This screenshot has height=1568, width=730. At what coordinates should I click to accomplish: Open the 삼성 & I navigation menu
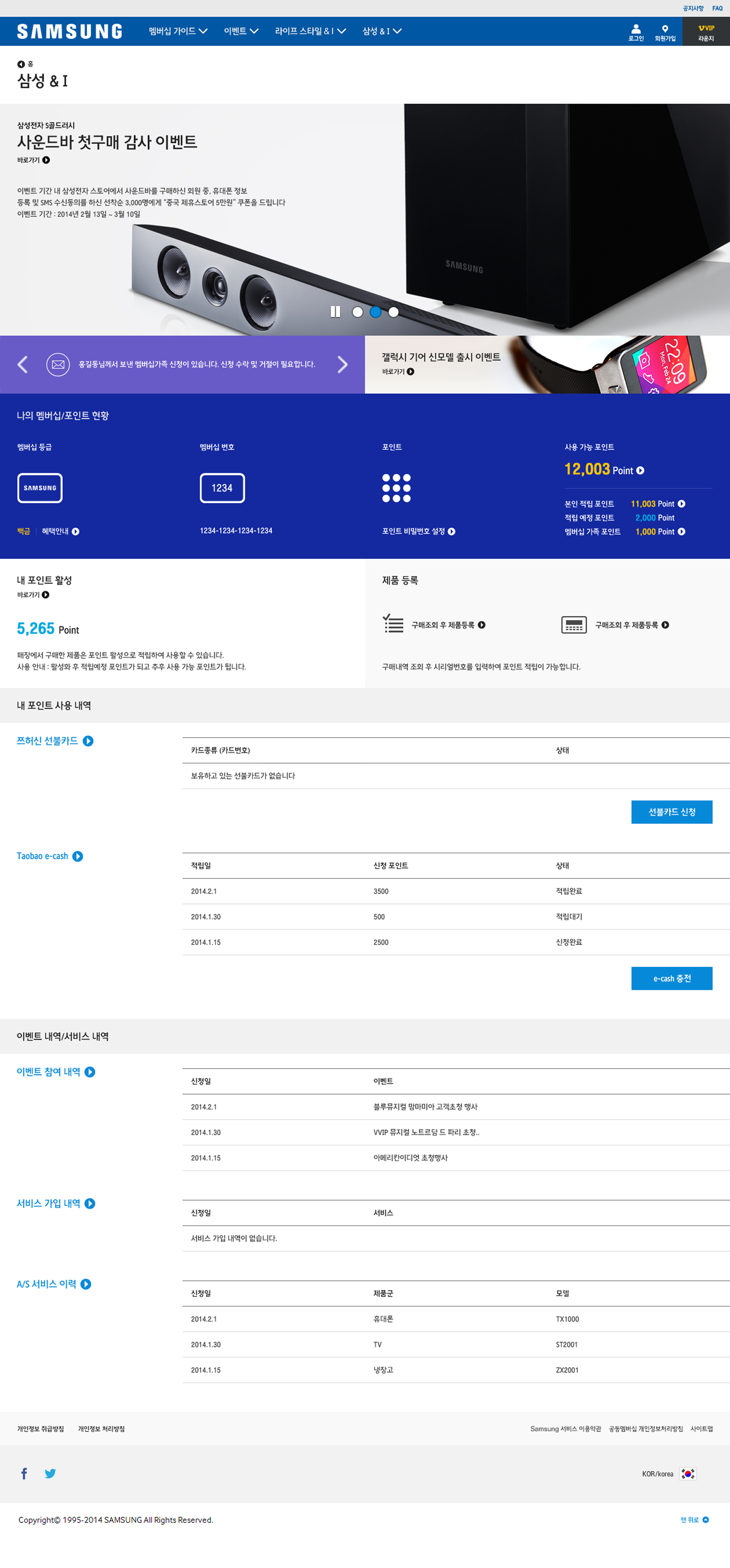381,31
